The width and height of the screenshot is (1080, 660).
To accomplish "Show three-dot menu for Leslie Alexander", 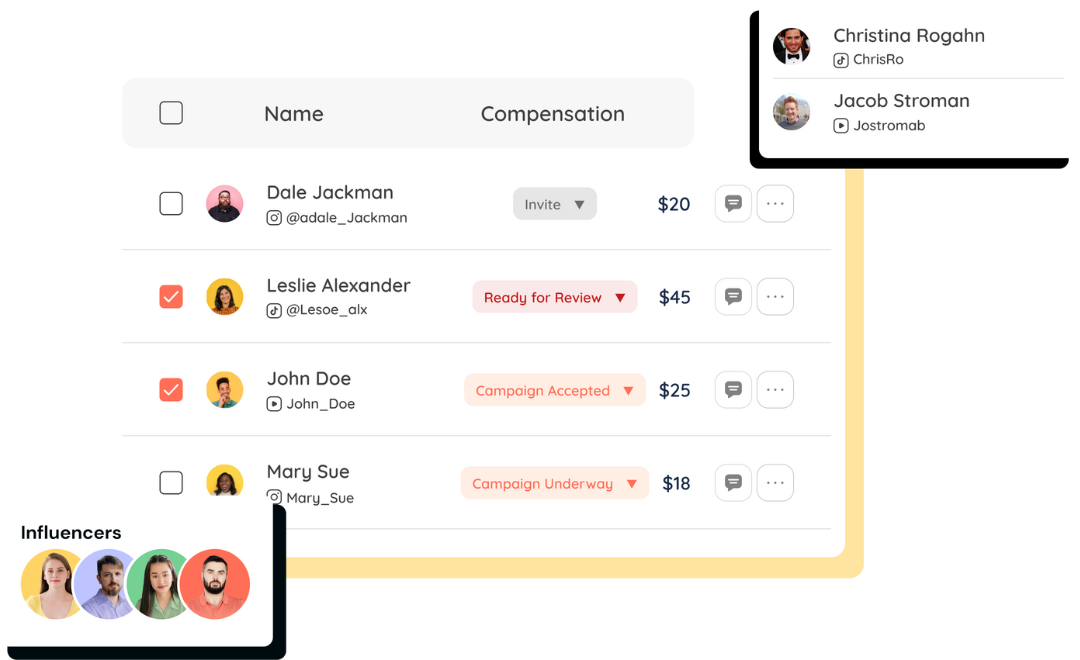I will pos(775,297).
